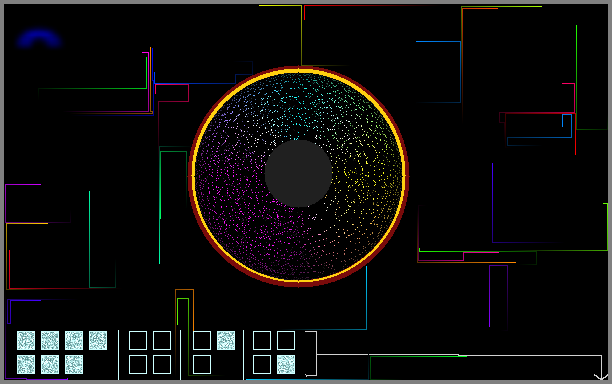
Task: Enable the top-left empty square of fourth group
Action: pos(262,340)
